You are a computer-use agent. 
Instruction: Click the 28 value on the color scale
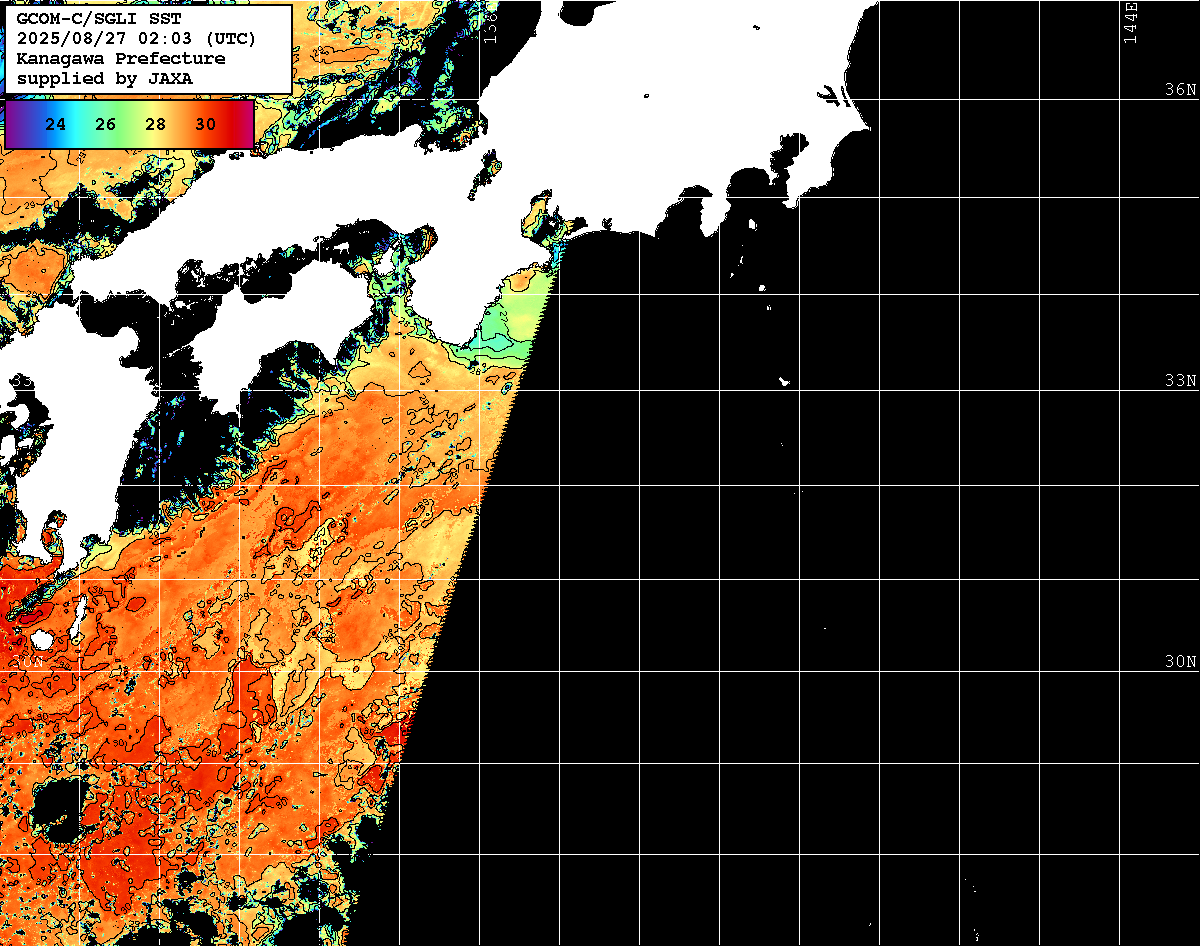156,125
